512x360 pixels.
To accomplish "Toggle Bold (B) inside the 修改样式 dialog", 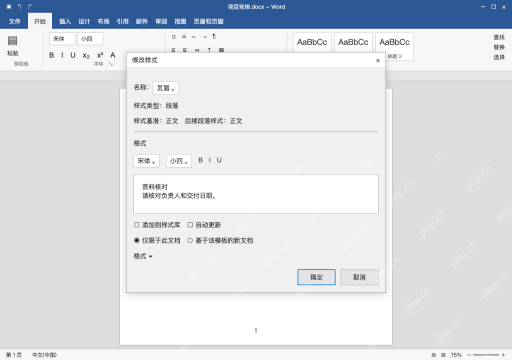I will pyautogui.click(x=200, y=160).
